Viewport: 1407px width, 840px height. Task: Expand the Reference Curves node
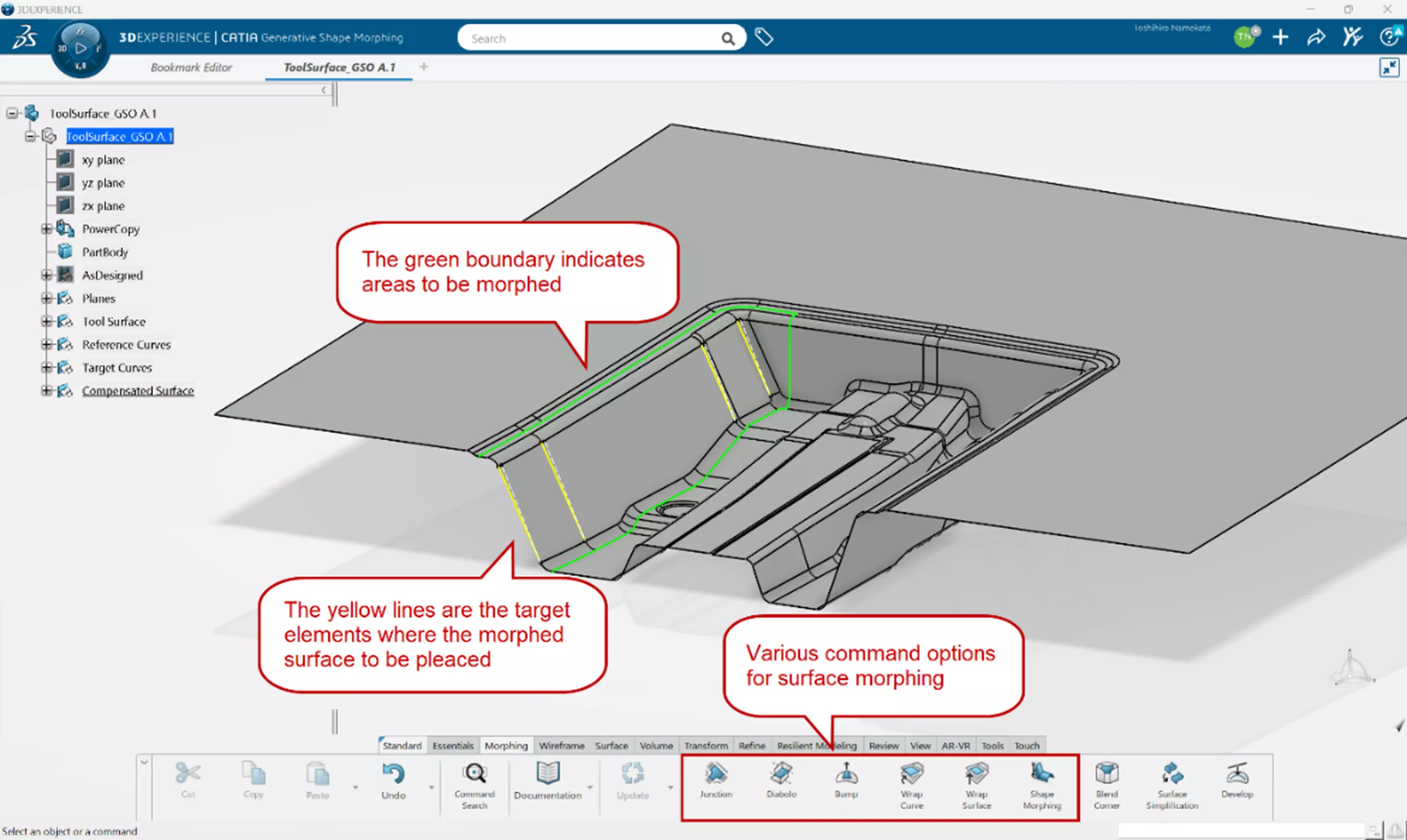point(46,345)
